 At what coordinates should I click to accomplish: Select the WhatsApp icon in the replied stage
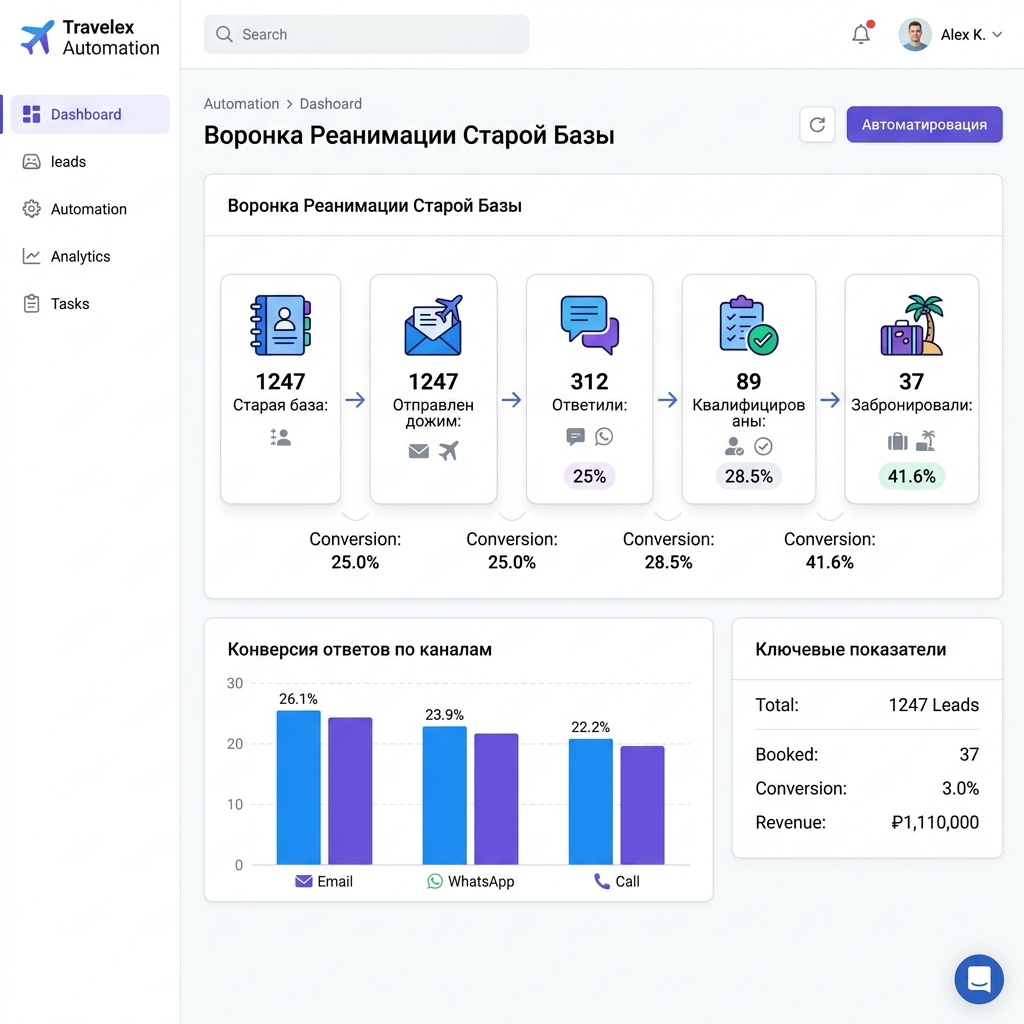[x=602, y=437]
